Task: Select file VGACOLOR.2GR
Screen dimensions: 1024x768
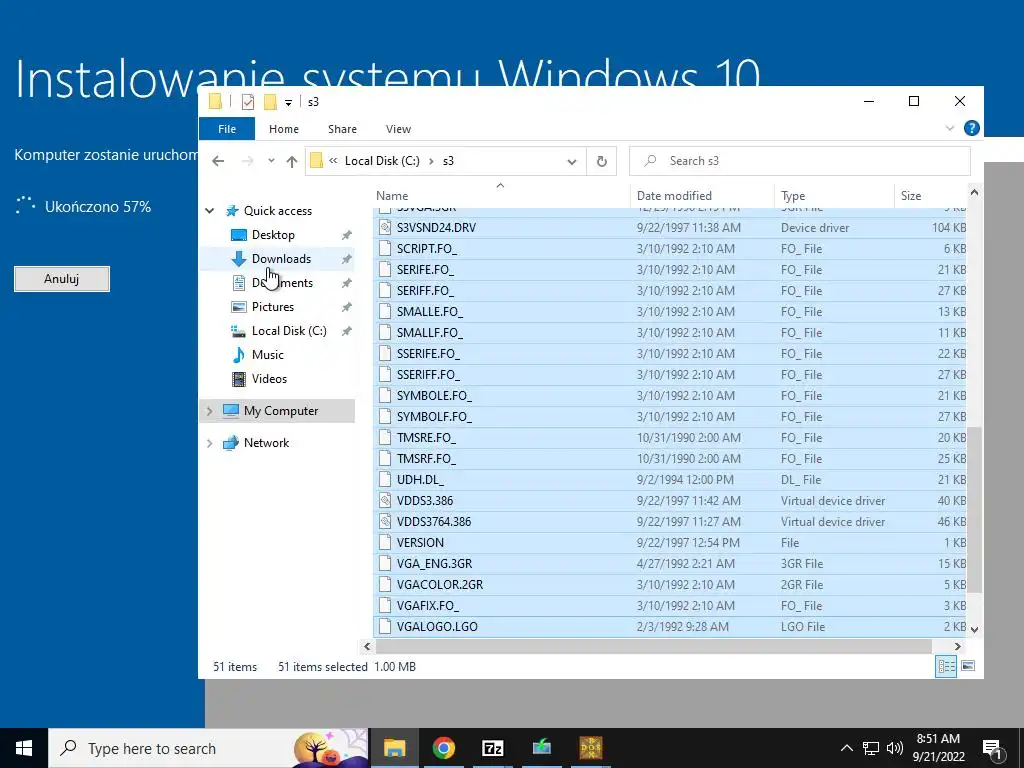Action: pyautogui.click(x=440, y=584)
